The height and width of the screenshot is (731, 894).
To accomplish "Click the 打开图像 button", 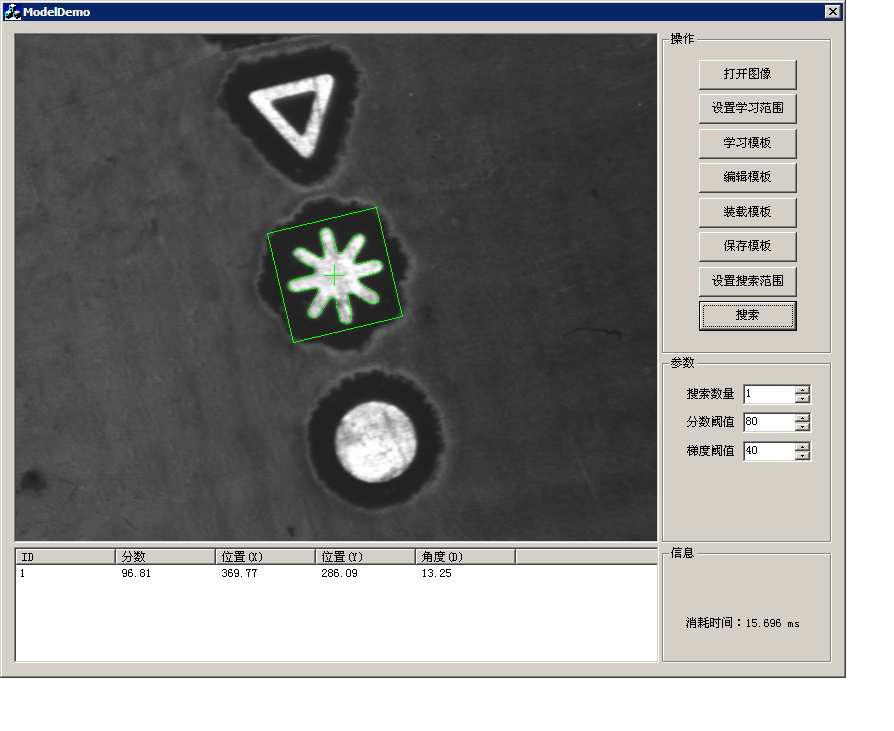I will tap(747, 74).
